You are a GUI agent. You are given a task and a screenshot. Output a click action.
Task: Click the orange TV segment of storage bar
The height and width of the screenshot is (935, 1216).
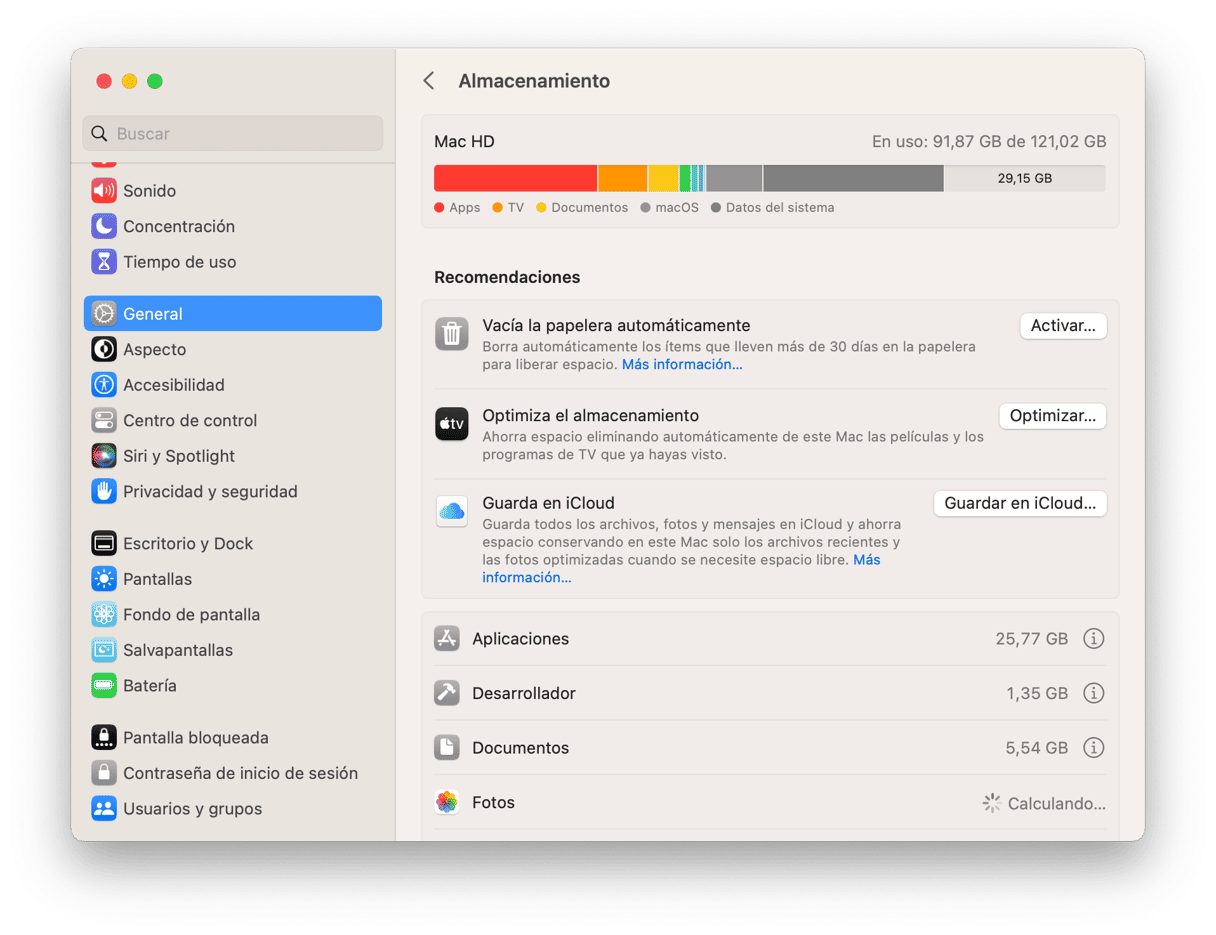point(623,178)
